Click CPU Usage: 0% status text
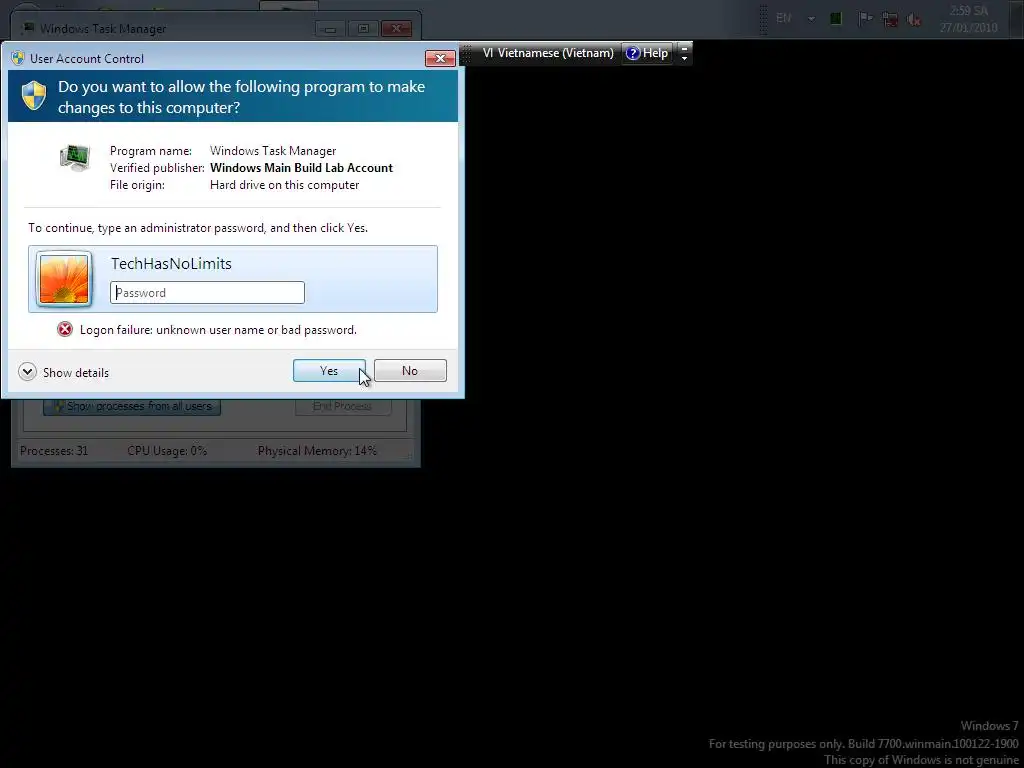1024x768 pixels. pos(167,451)
